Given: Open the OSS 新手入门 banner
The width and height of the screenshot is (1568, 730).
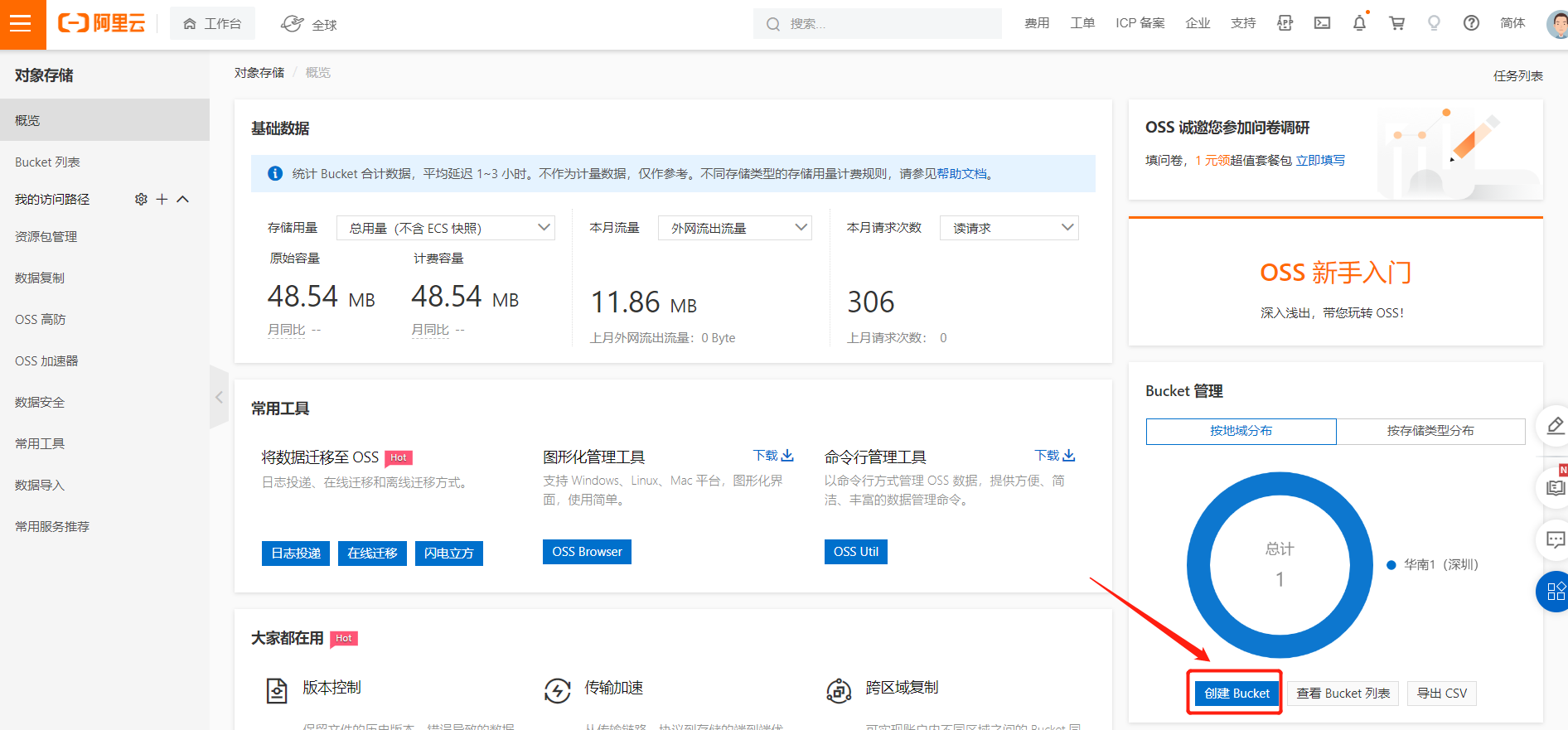Looking at the screenshot, I should click(x=1335, y=282).
